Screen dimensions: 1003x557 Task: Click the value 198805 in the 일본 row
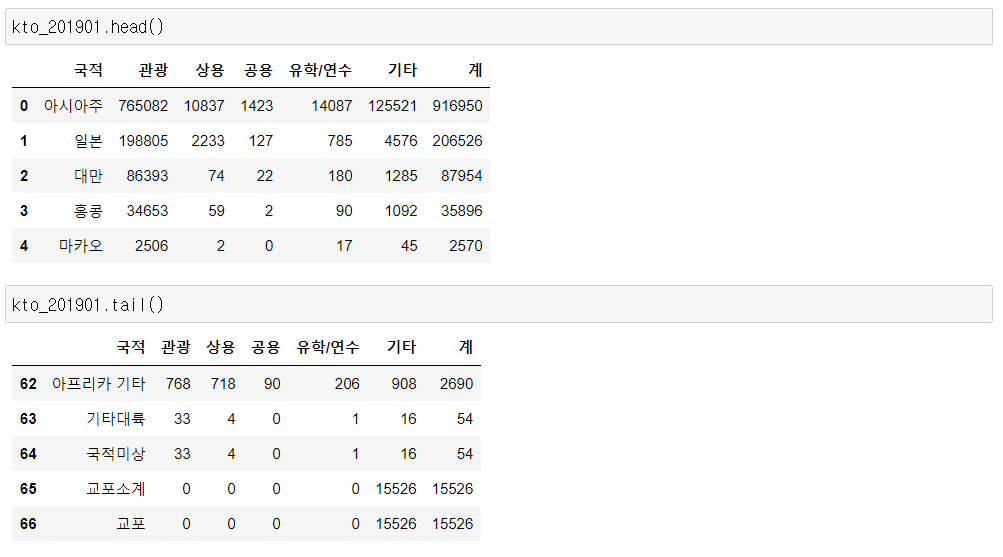[x=143, y=141]
